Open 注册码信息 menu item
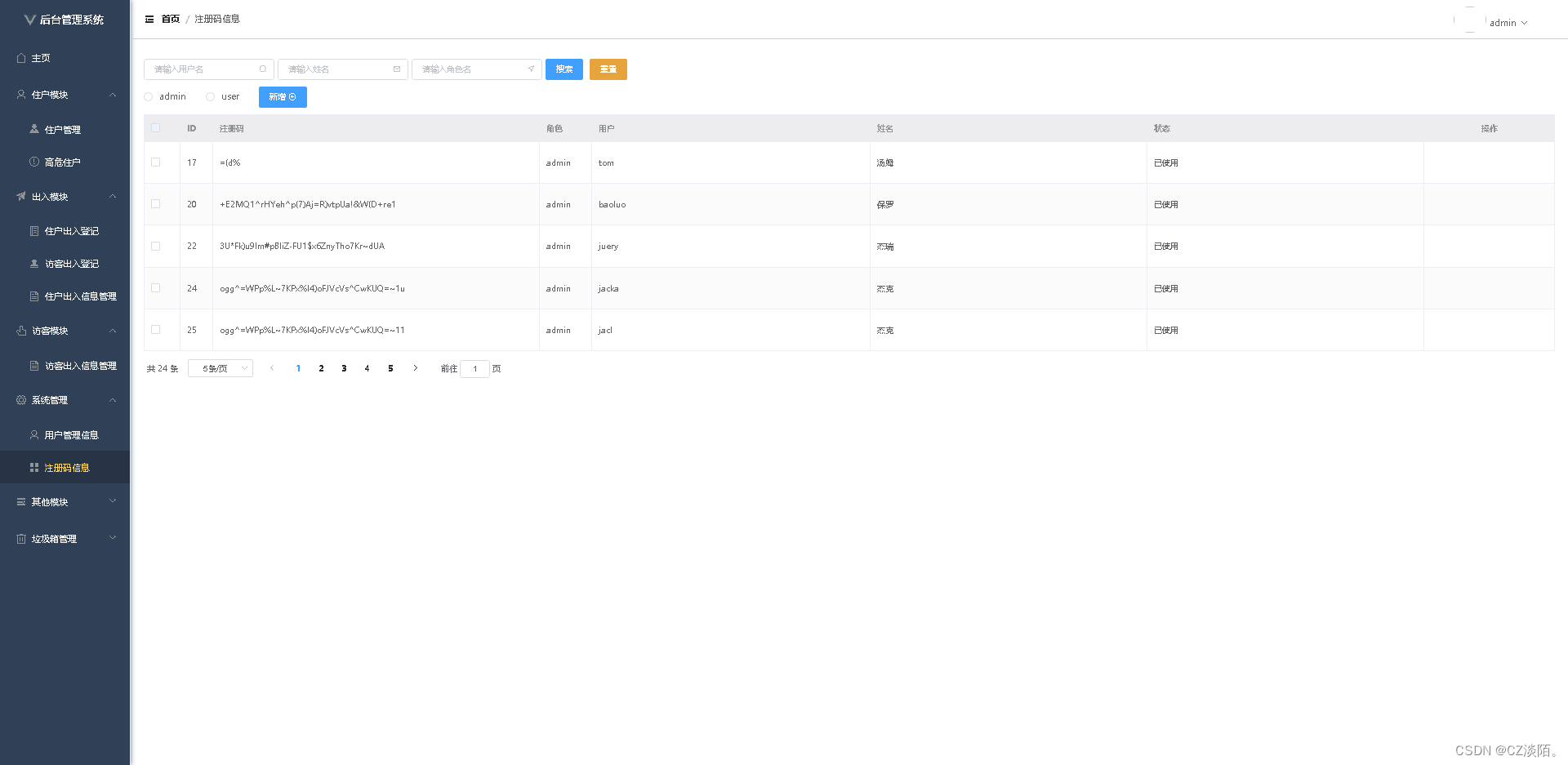 click(x=65, y=468)
